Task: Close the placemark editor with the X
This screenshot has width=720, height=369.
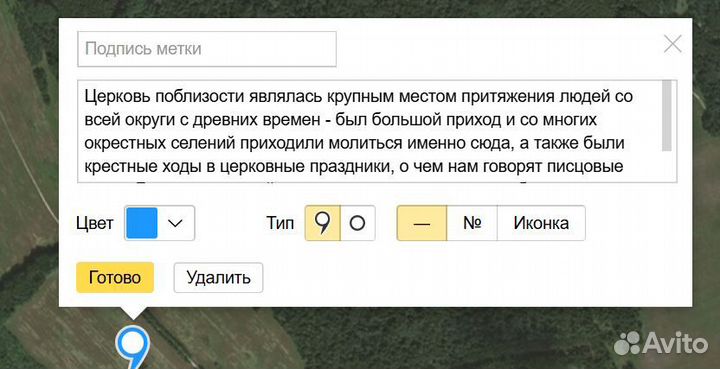Action: 673,45
